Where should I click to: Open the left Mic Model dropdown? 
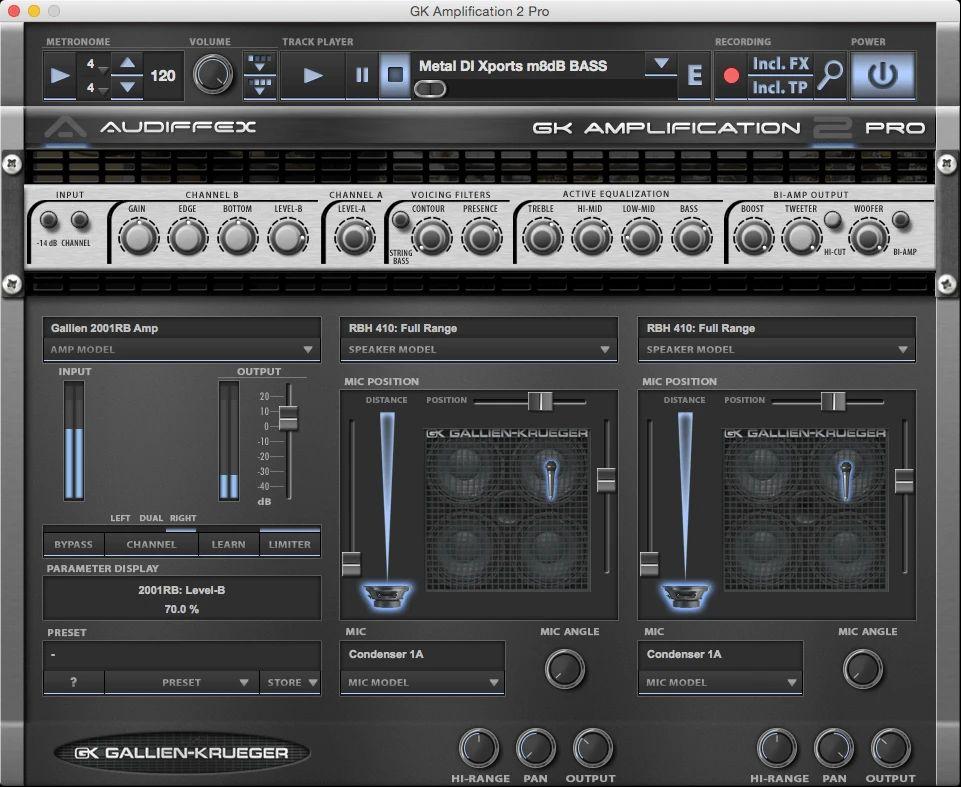(422, 682)
